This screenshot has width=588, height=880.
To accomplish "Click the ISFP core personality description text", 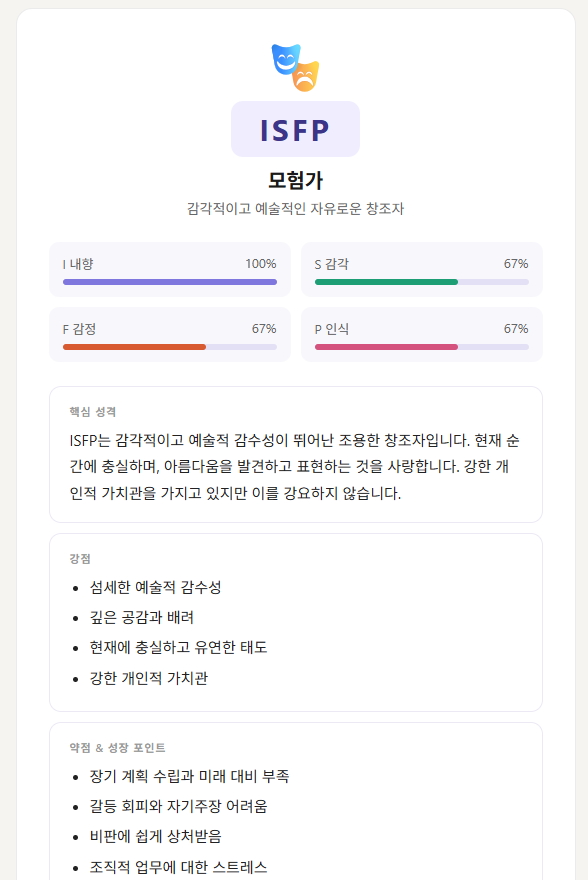I will coord(295,466).
